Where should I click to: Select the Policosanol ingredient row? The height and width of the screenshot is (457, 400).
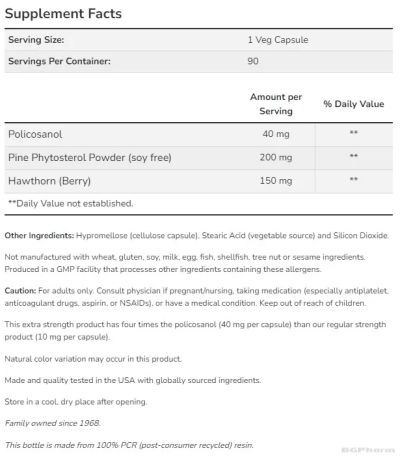199,134
